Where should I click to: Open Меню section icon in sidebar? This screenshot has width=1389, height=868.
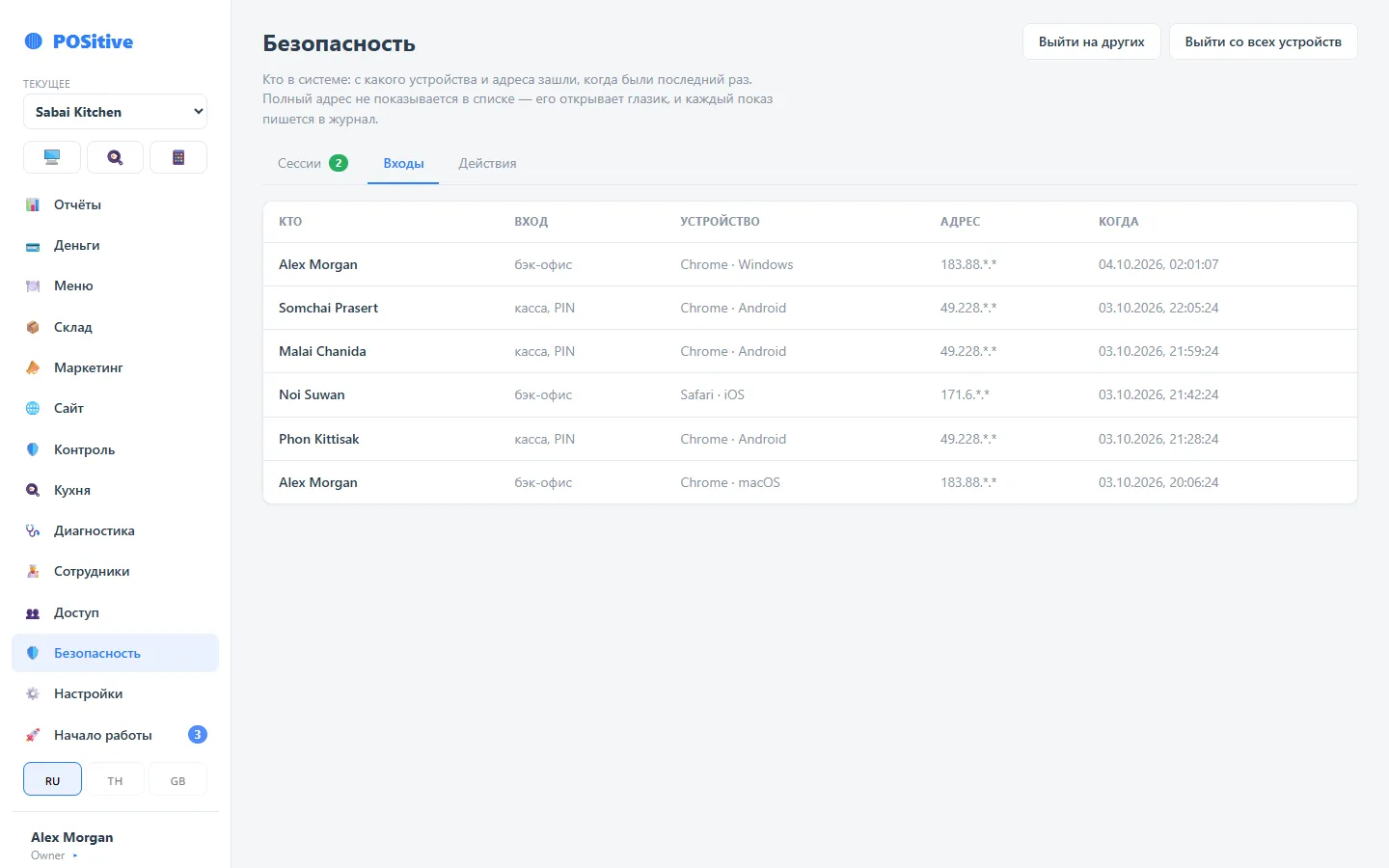[x=33, y=286]
